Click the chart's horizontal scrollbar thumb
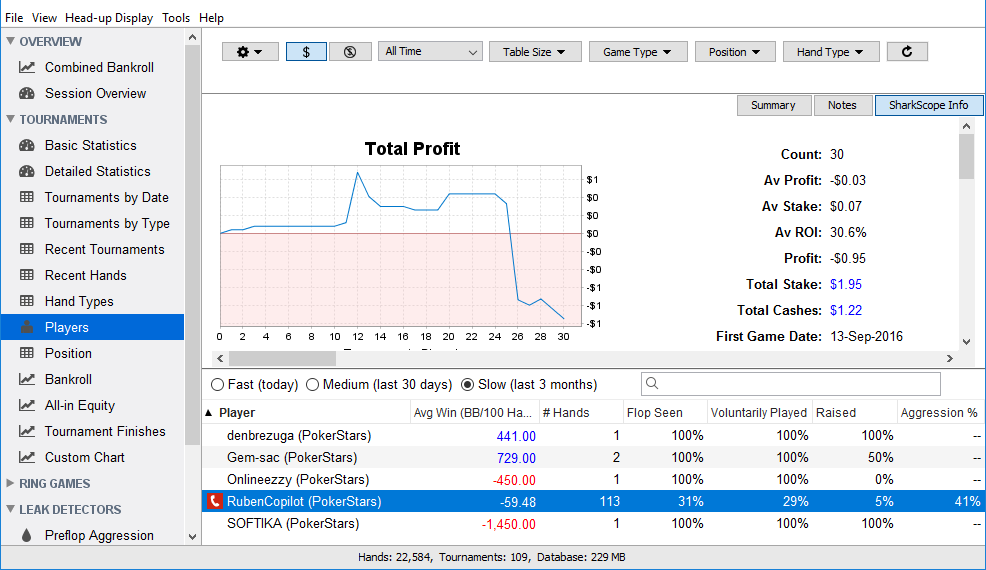The width and height of the screenshot is (986, 570). click(282, 359)
